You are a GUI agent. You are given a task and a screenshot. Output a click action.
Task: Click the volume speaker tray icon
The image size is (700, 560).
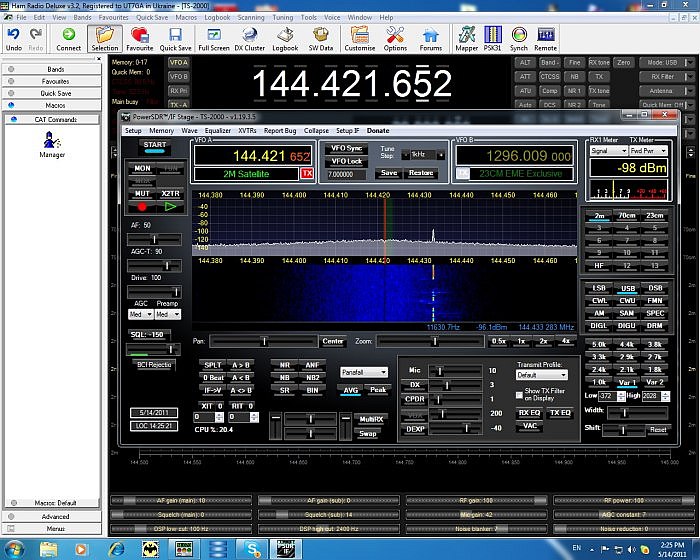coord(631,549)
